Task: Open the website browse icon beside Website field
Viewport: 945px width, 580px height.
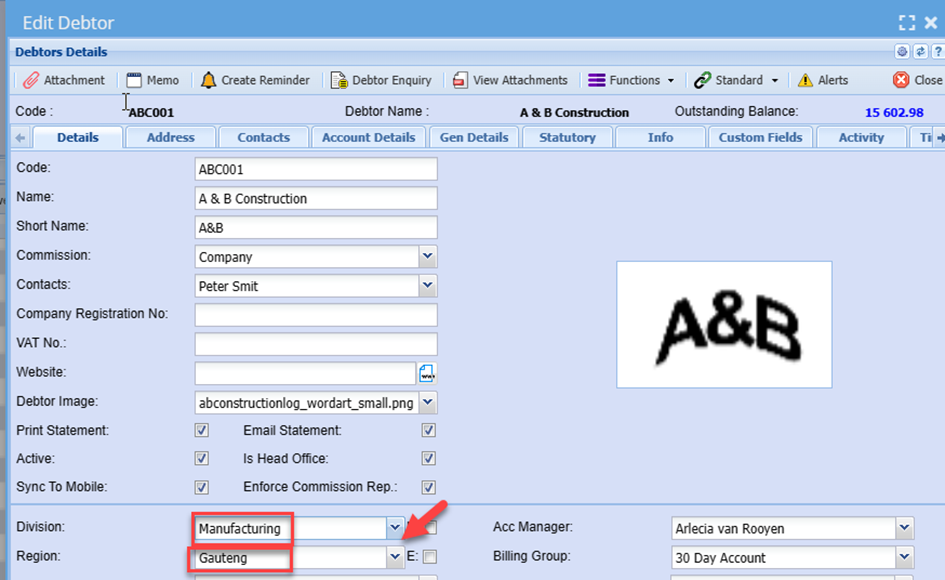Action: tap(427, 374)
